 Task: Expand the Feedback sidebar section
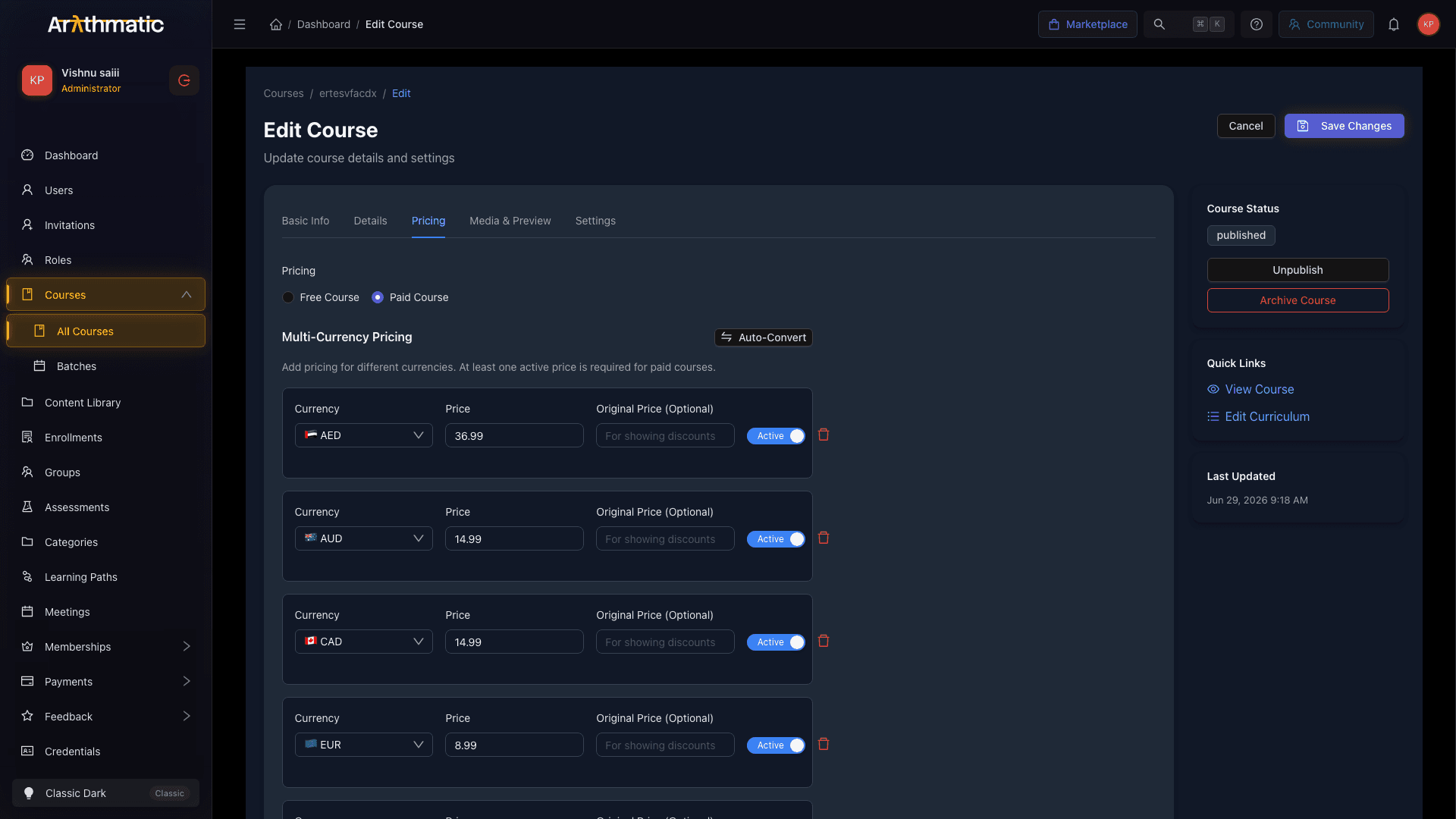tap(187, 717)
